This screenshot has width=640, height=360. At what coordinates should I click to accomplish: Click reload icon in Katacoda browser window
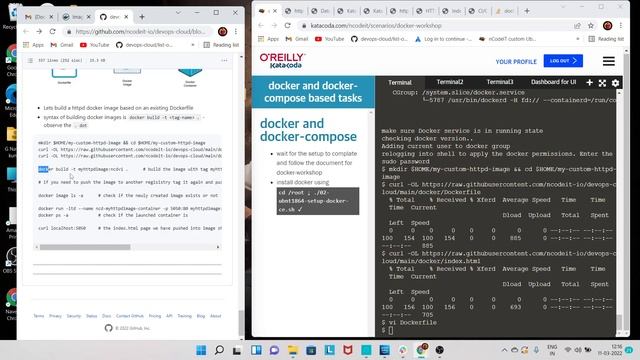pyautogui.click(x=287, y=25)
